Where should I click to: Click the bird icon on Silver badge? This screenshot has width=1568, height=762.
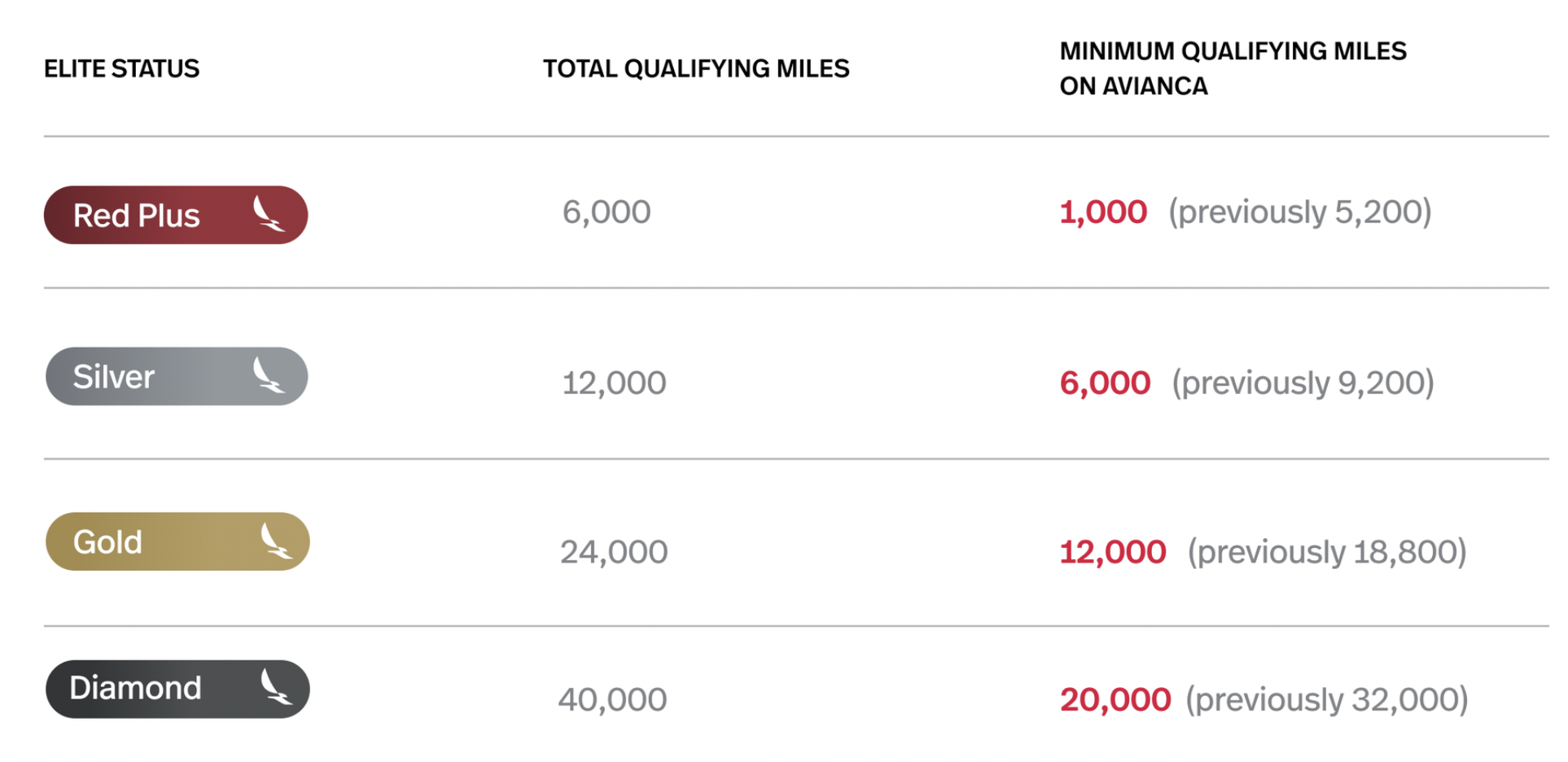point(268,375)
